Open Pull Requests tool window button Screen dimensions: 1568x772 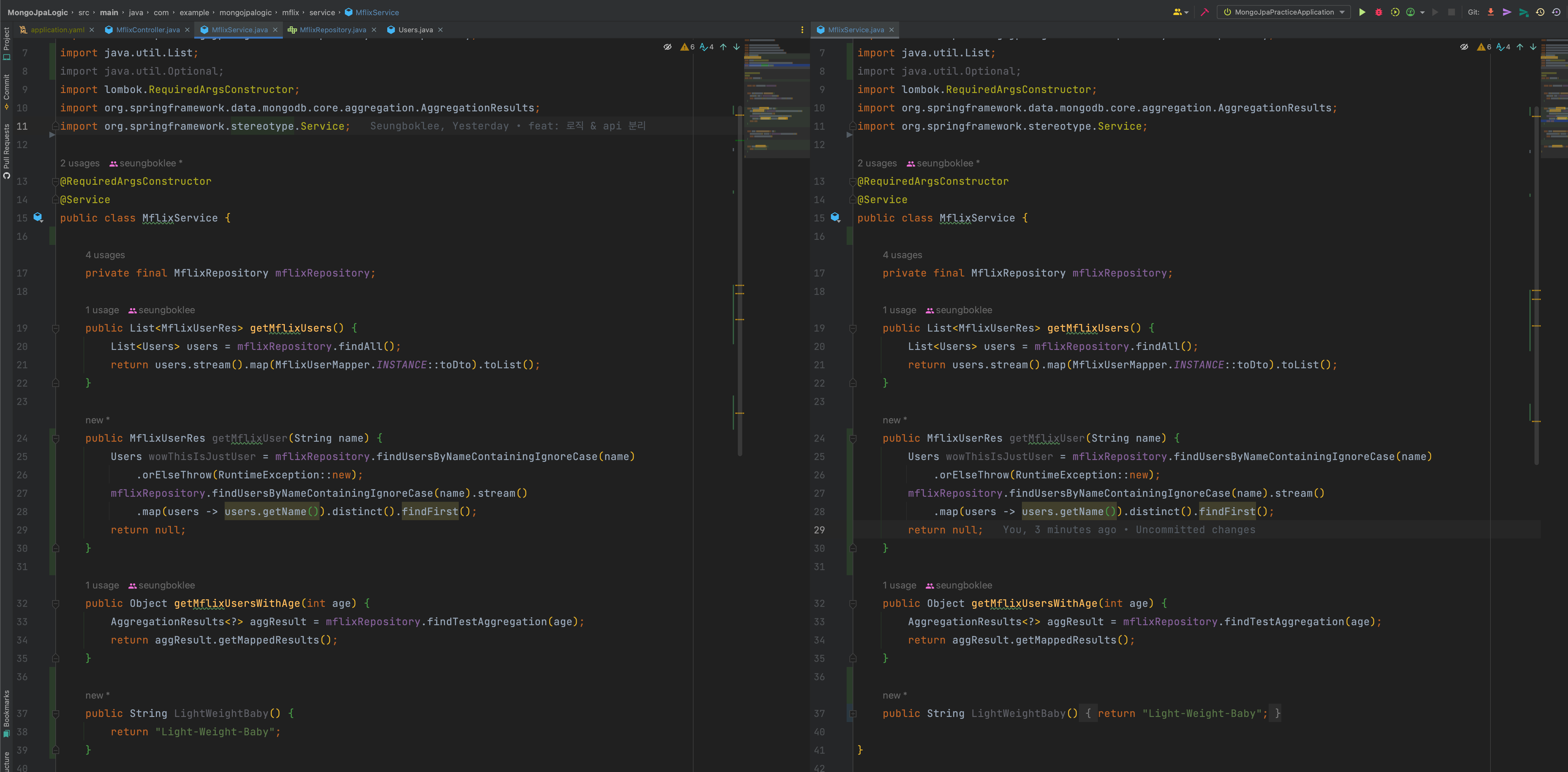pyautogui.click(x=6, y=151)
